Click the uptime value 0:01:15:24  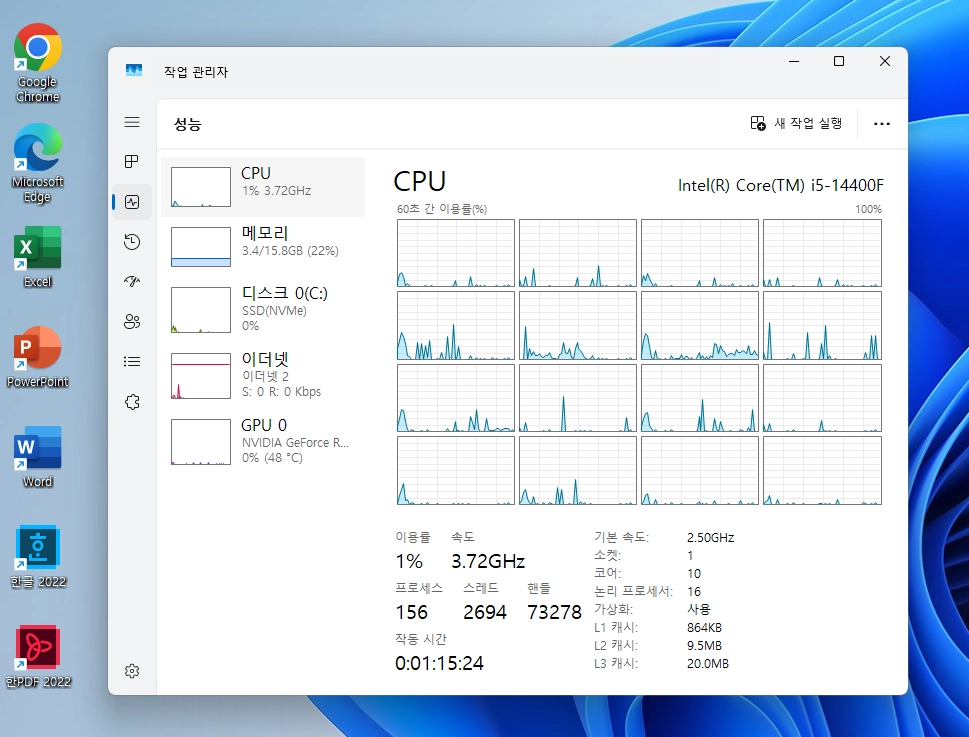(x=439, y=663)
